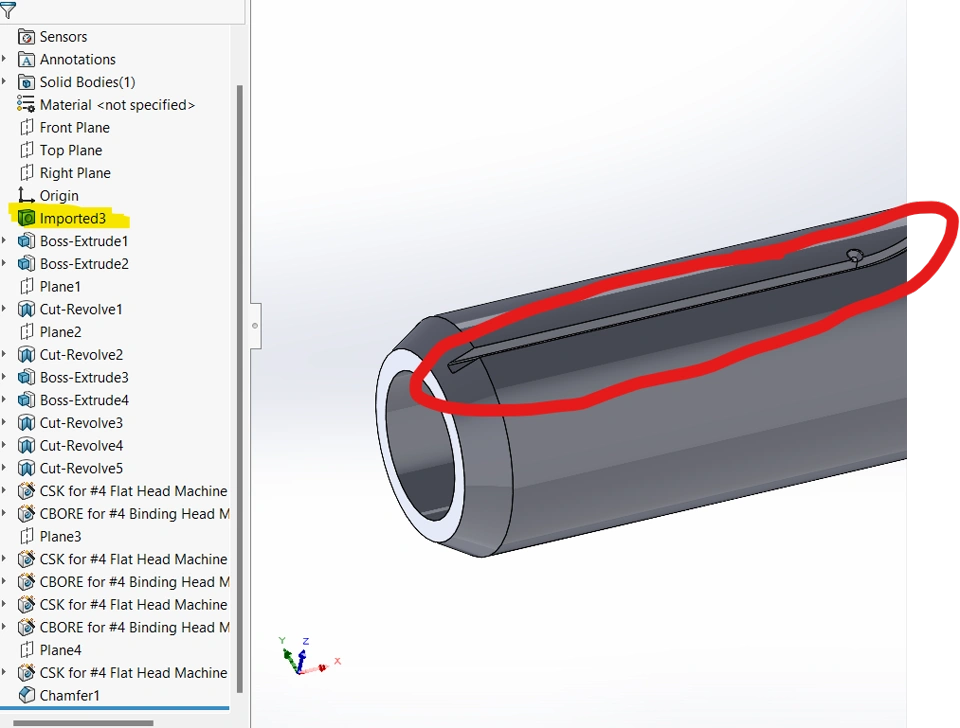Select the 'Origin' label
This screenshot has width=960, height=728.
pyautogui.click(x=59, y=196)
